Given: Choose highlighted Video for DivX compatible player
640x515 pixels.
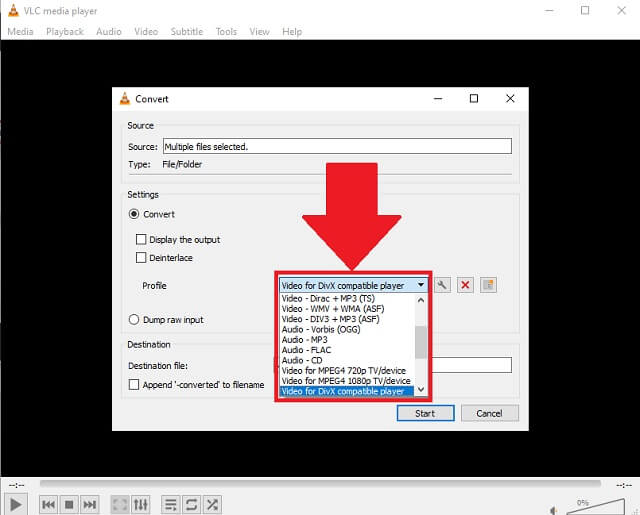Looking at the screenshot, I should 347,391.
